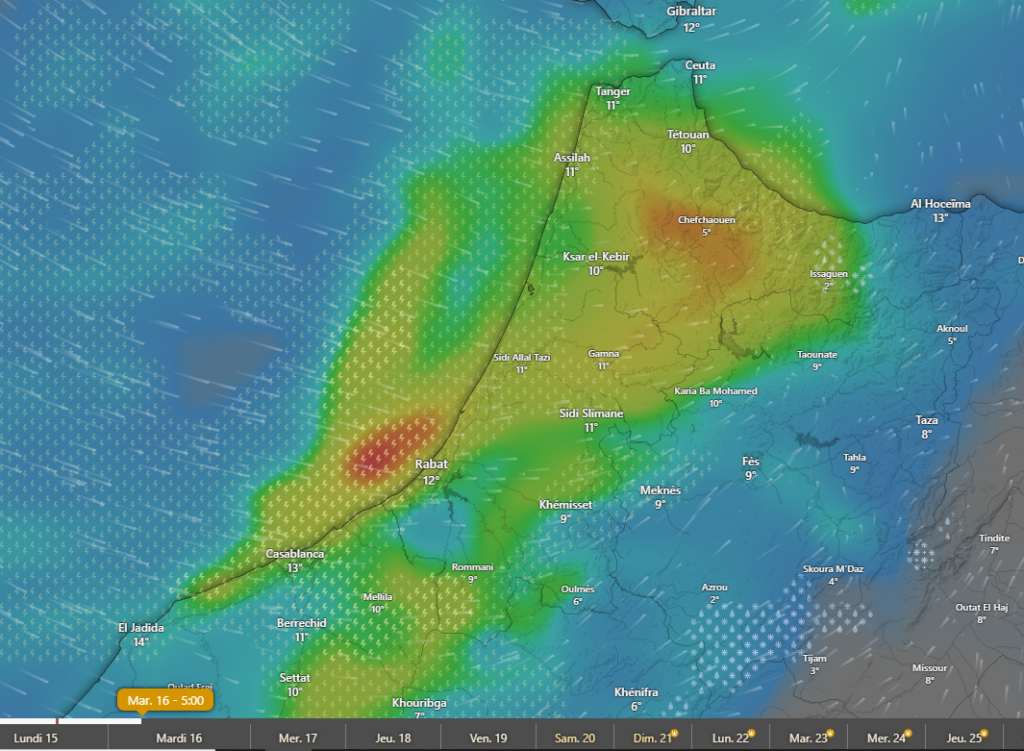Select Jeu. 18 in the day bar
Viewport: 1024px width, 751px height.
392,738
